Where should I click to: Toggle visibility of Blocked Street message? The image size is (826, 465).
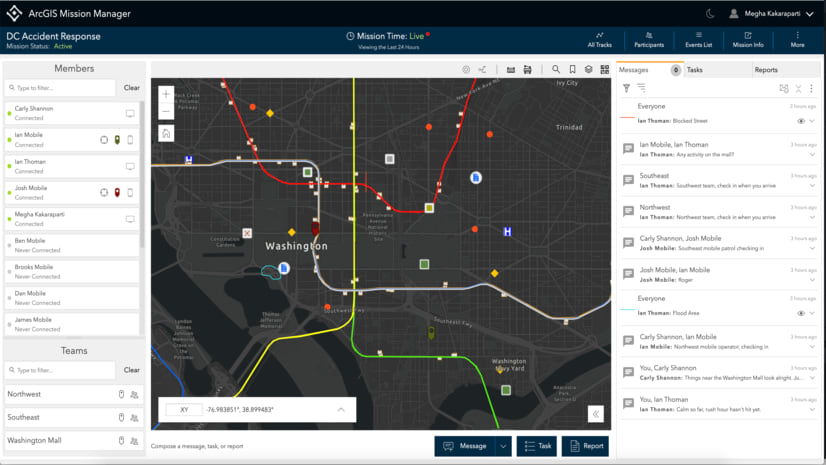pyautogui.click(x=801, y=121)
